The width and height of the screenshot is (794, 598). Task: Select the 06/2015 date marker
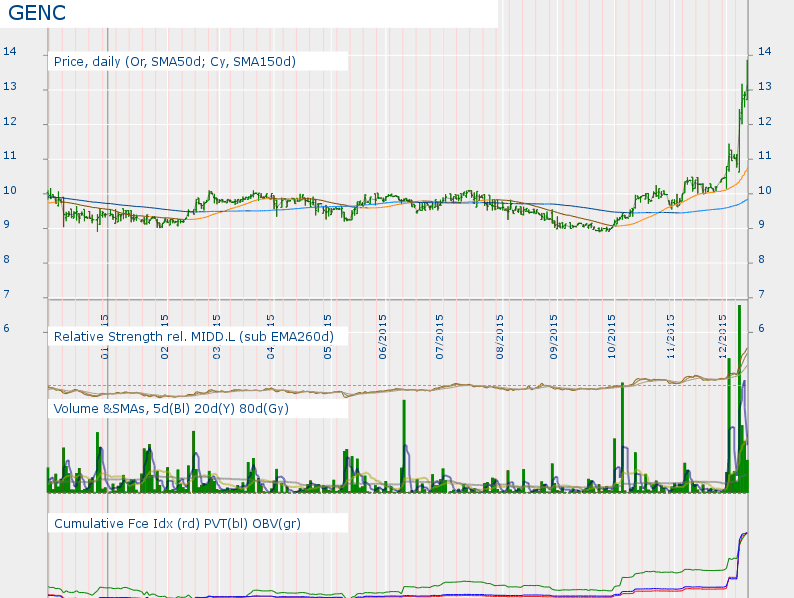coord(384,338)
